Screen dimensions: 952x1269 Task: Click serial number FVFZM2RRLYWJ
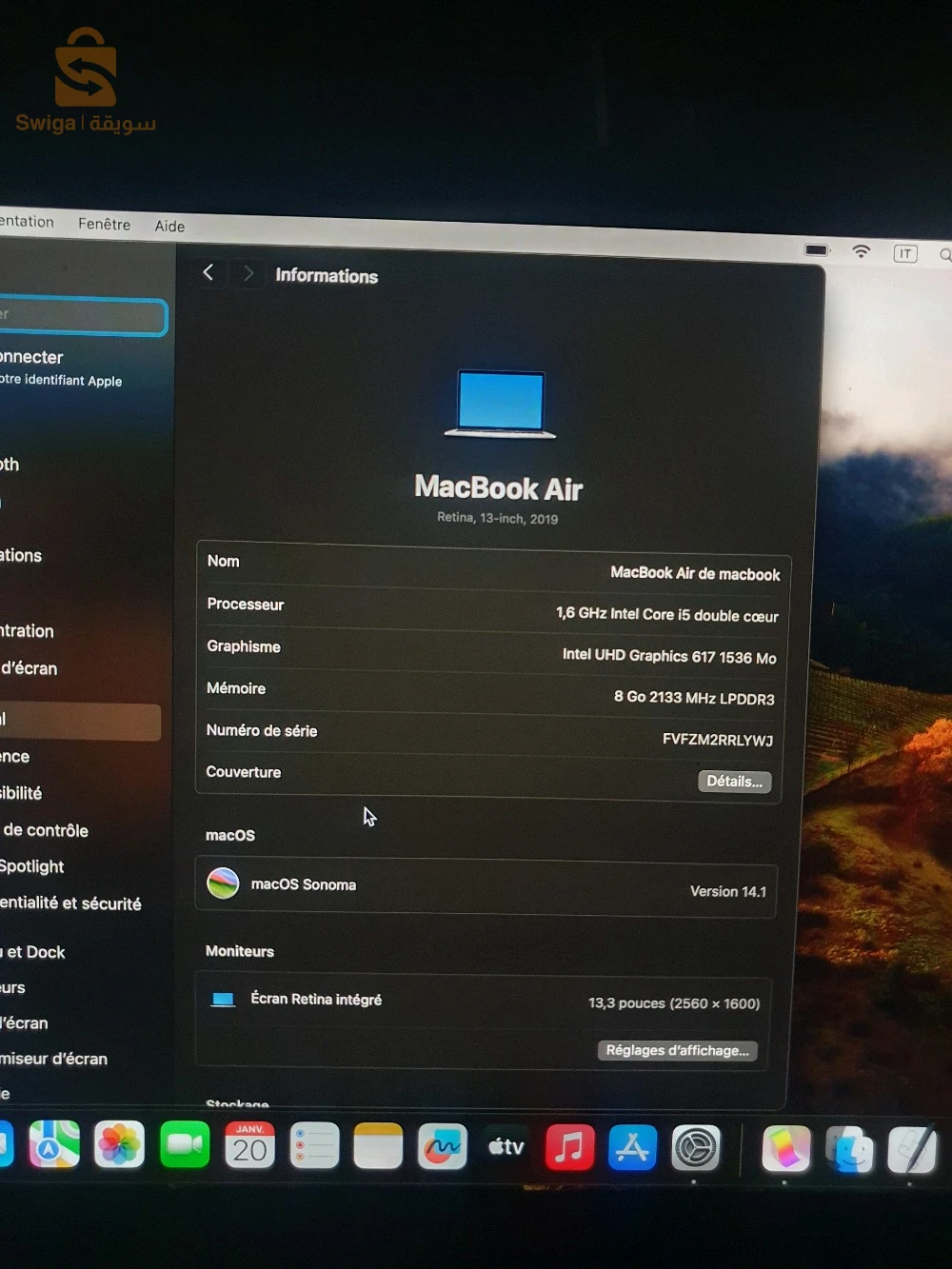pos(718,740)
